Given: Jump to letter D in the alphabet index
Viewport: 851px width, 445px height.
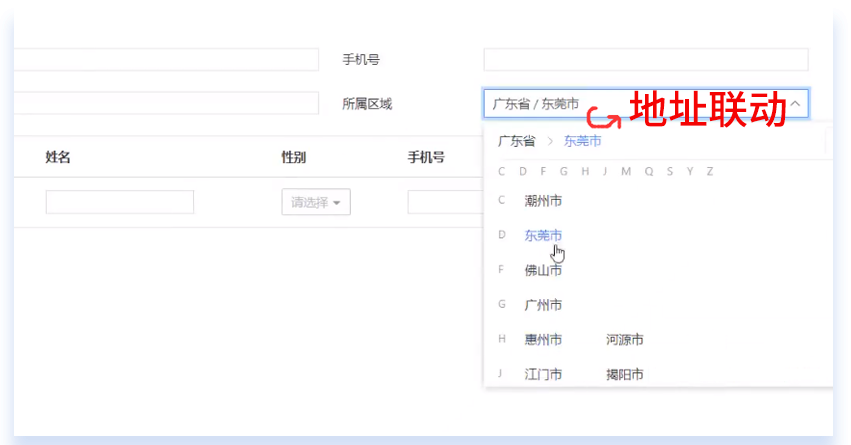Looking at the screenshot, I should pos(523,171).
